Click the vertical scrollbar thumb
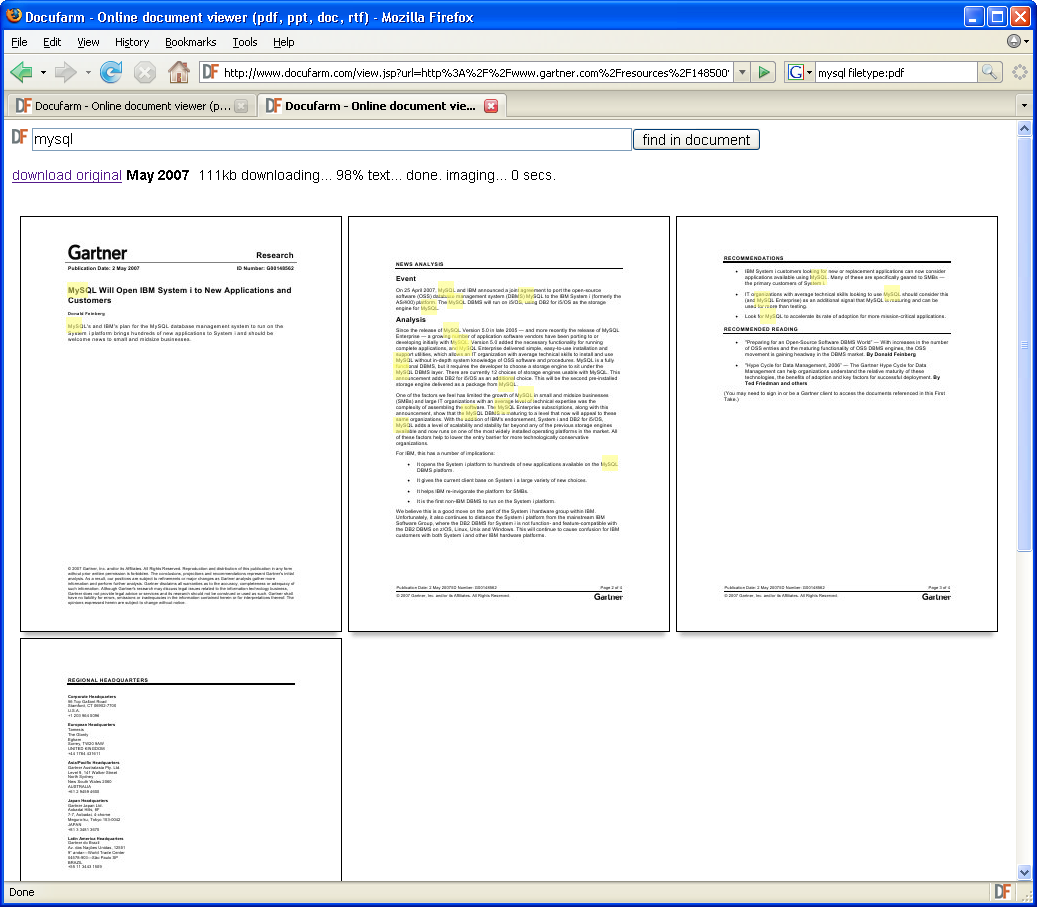1037x907 pixels. point(1024,343)
